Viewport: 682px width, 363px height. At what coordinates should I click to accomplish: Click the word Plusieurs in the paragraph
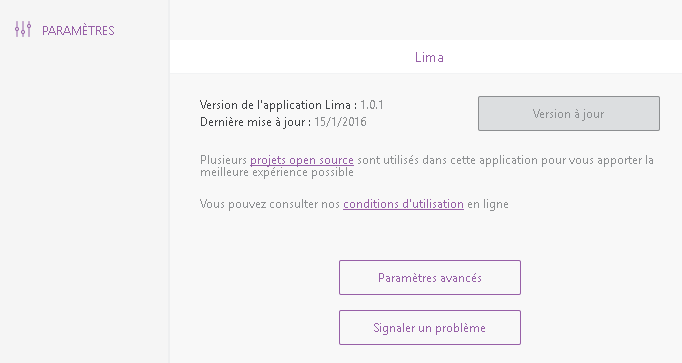click(x=223, y=160)
